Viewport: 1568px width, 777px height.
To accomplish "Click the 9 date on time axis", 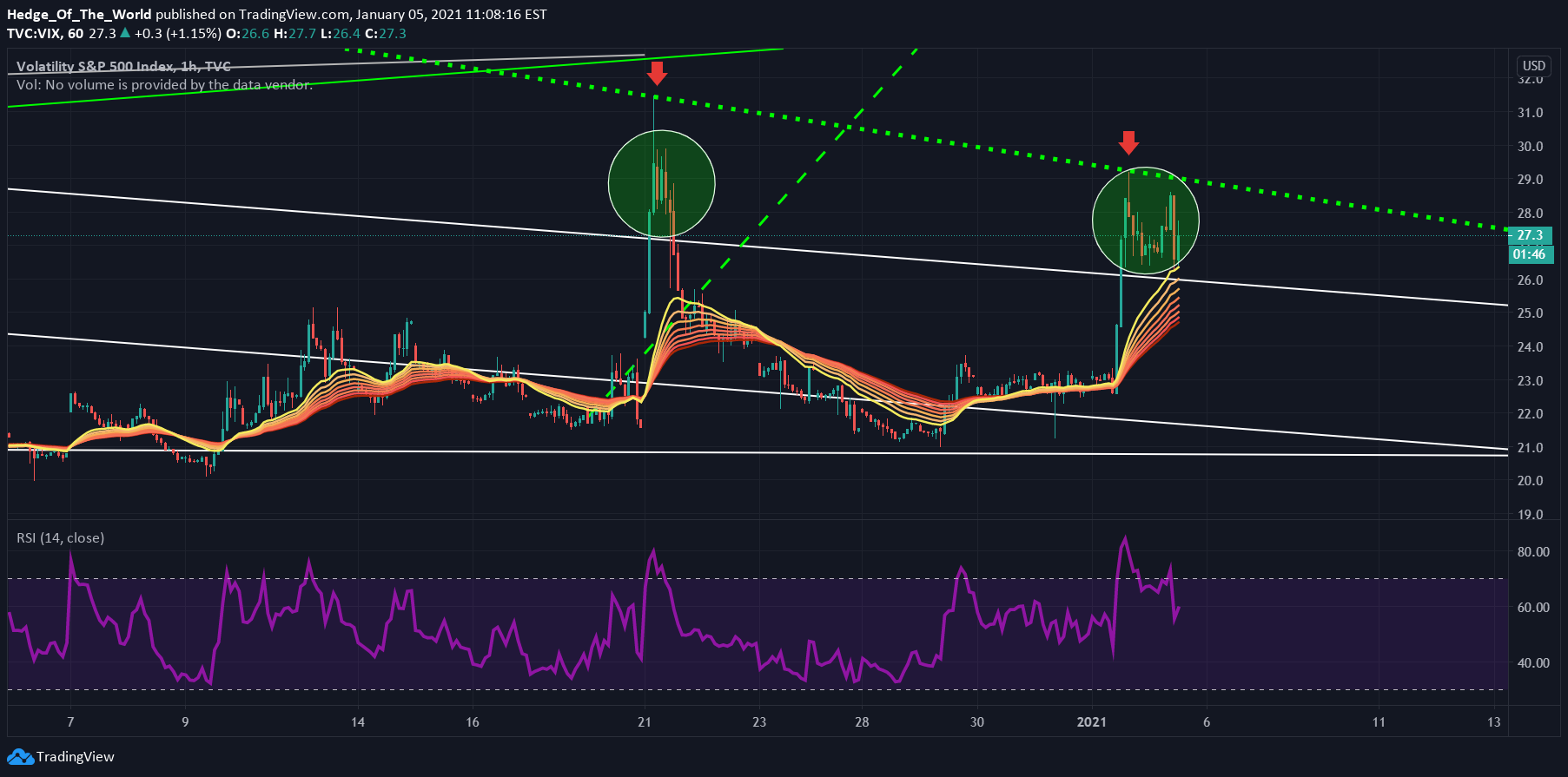I will (185, 722).
